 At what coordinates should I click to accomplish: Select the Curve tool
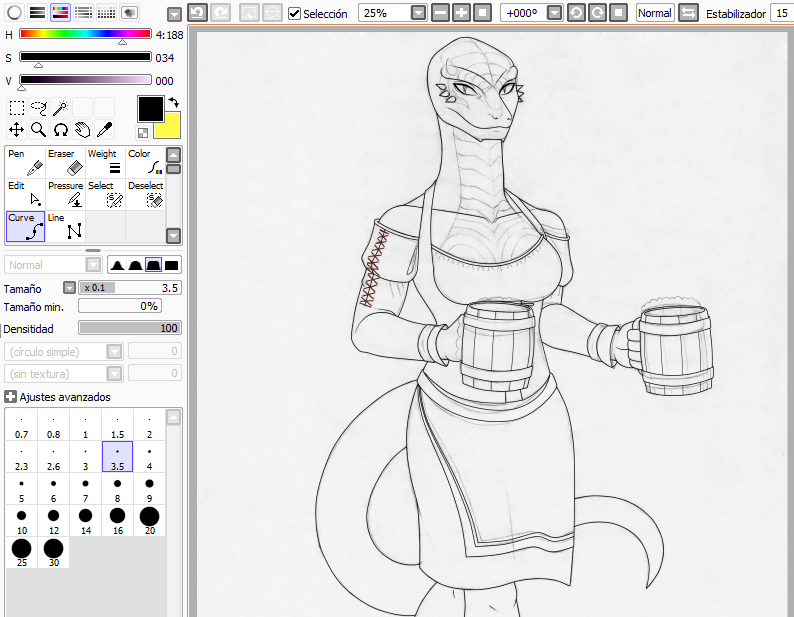pyautogui.click(x=25, y=226)
